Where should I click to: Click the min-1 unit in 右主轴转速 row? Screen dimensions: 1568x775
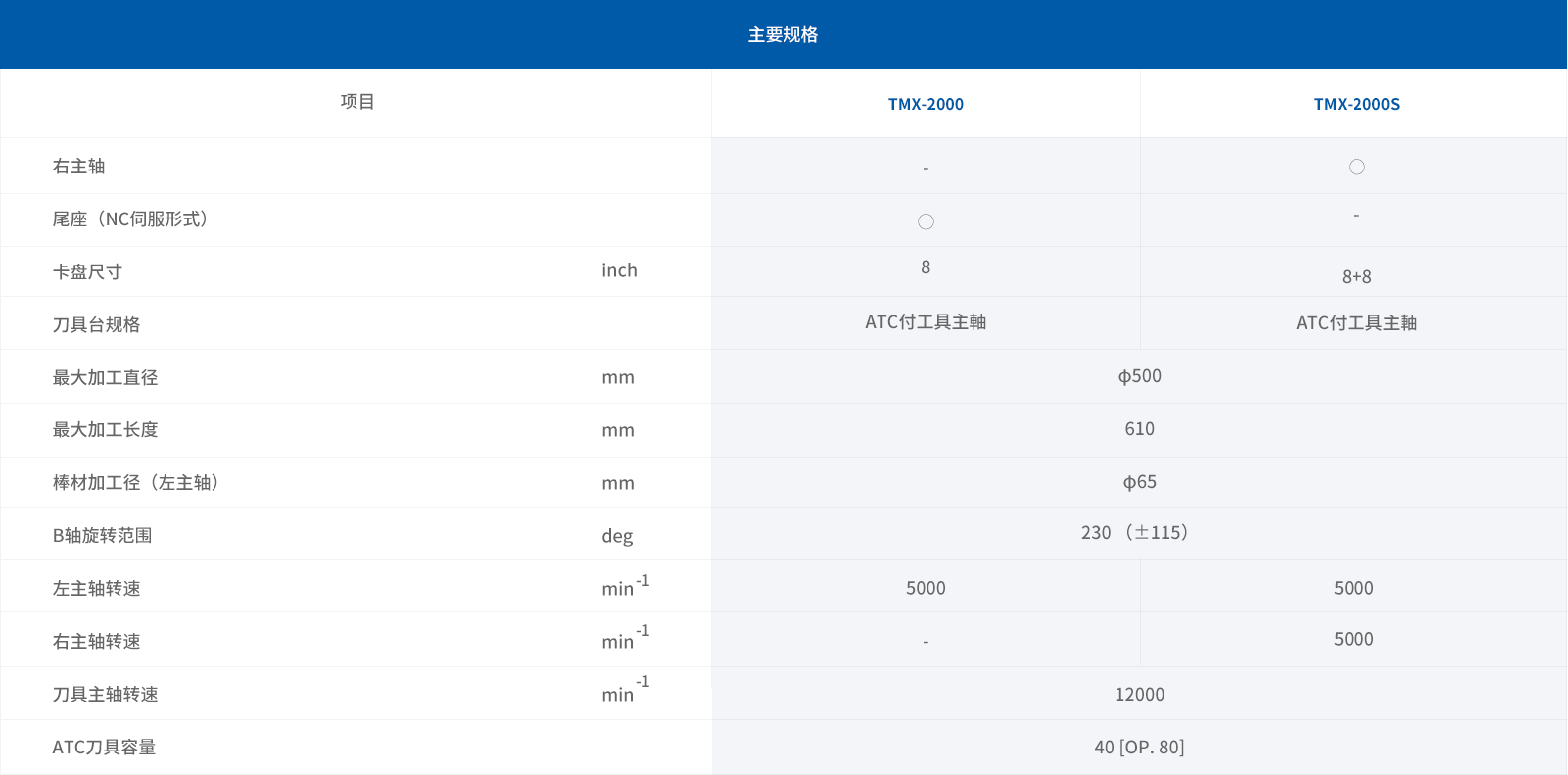pyautogui.click(x=626, y=638)
